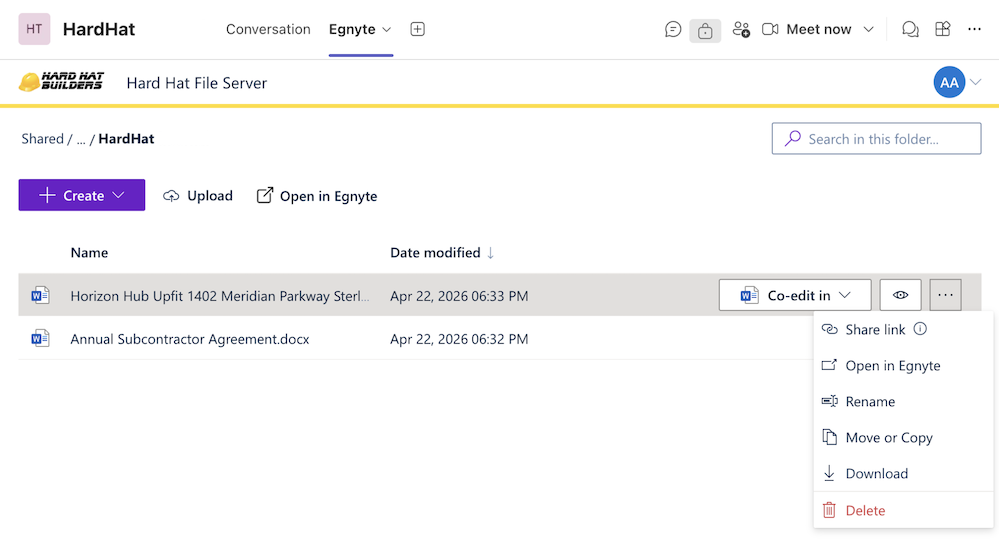The height and width of the screenshot is (548, 999).
Task: Open the Create dropdown button
Action: (82, 195)
